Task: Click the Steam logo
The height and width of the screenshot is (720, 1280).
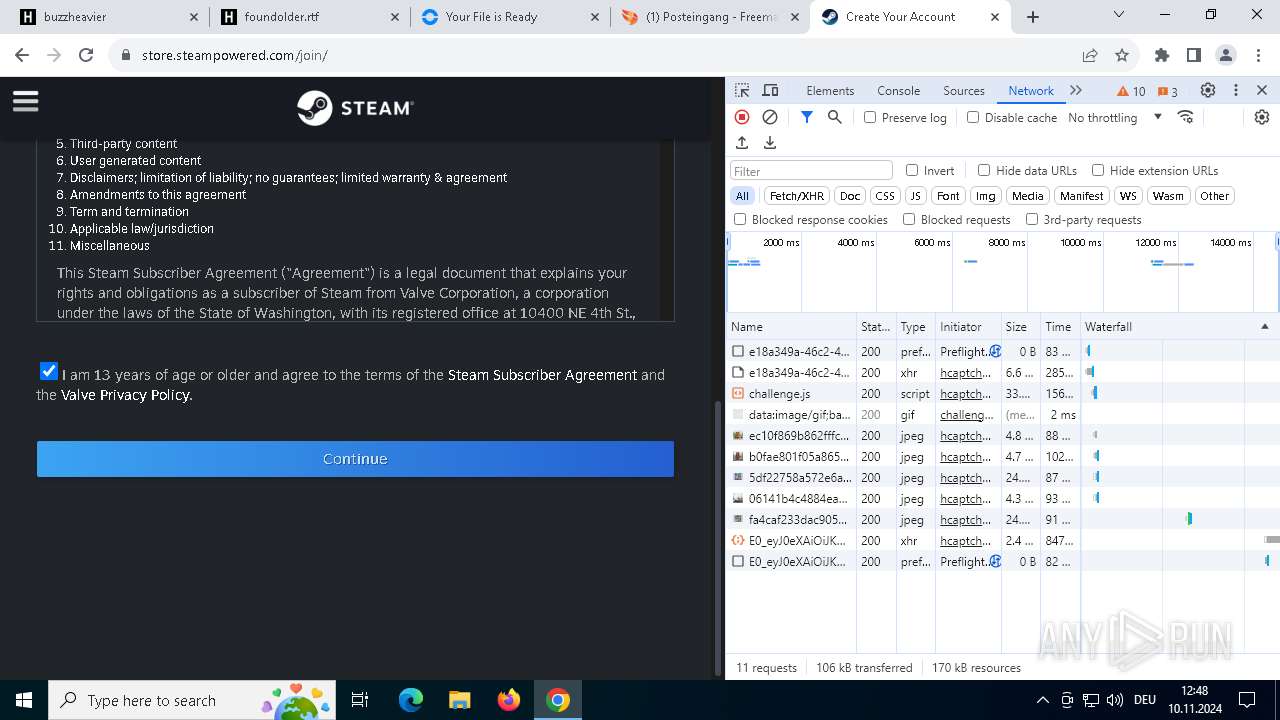Action: click(355, 108)
